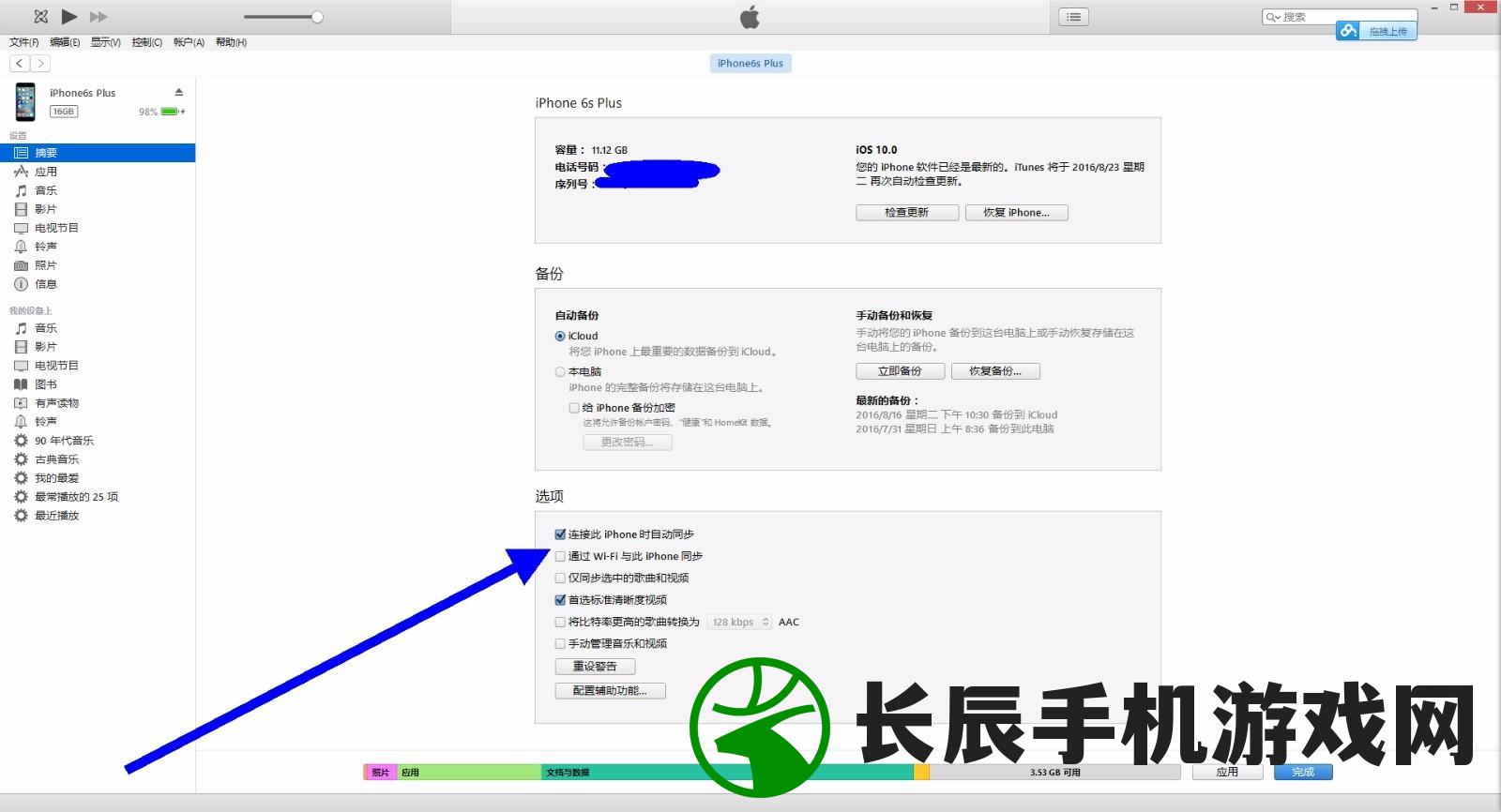Open the 帮助(H) menu
1501x812 pixels.
pyautogui.click(x=231, y=42)
